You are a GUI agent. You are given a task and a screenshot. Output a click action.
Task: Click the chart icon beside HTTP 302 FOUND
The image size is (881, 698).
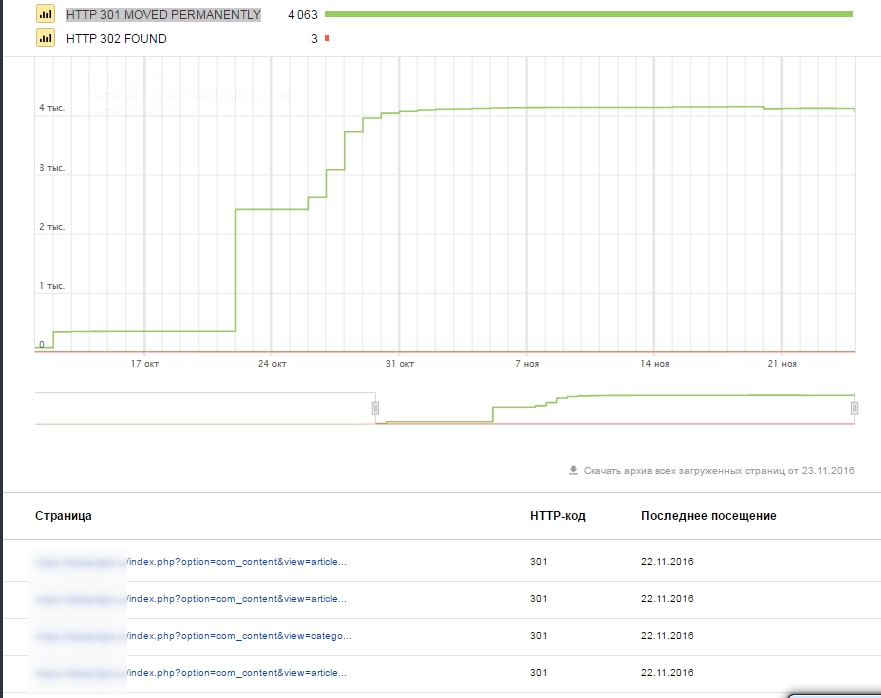(x=45, y=38)
